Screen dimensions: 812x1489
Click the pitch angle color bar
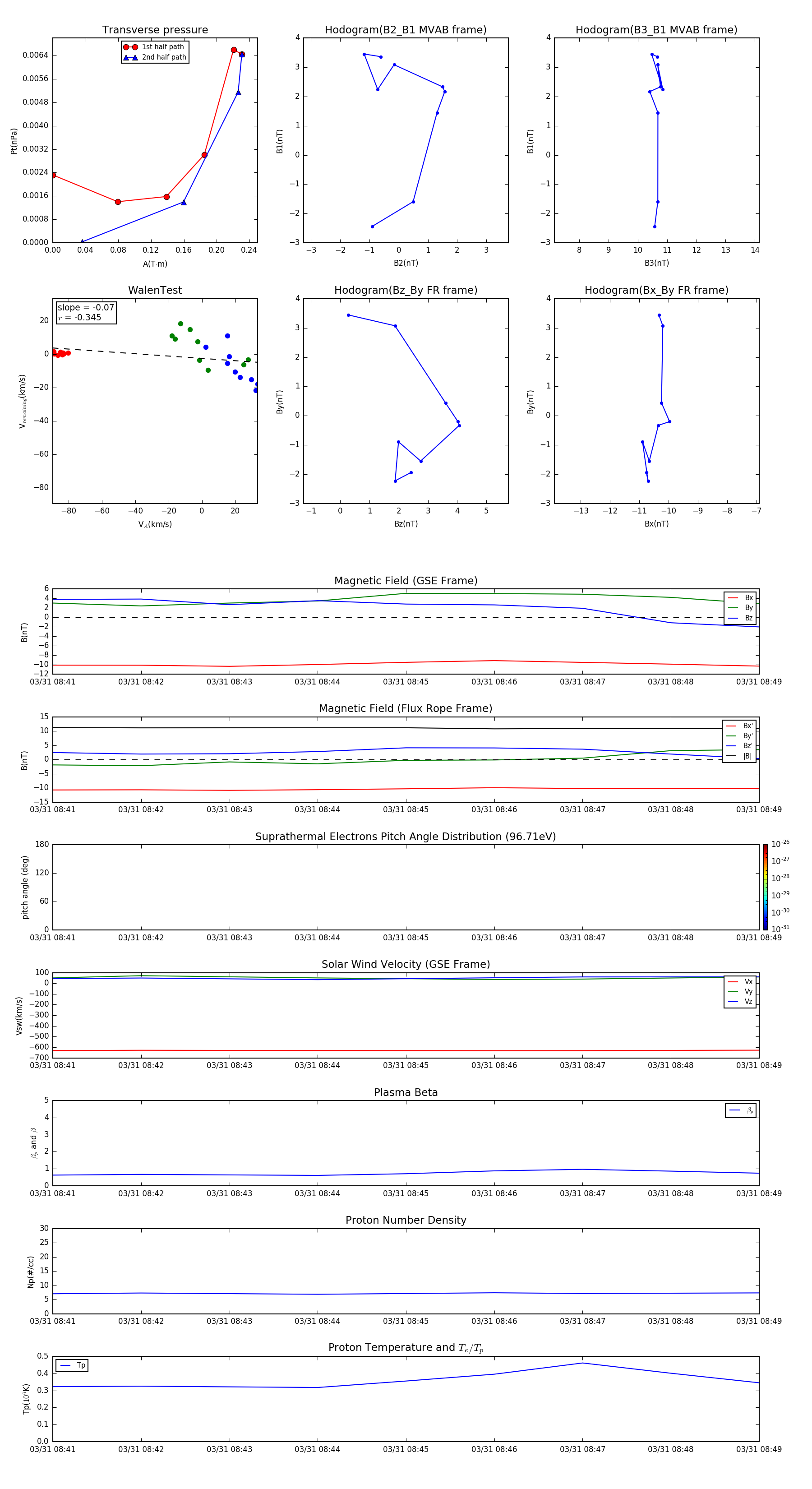click(x=765, y=887)
